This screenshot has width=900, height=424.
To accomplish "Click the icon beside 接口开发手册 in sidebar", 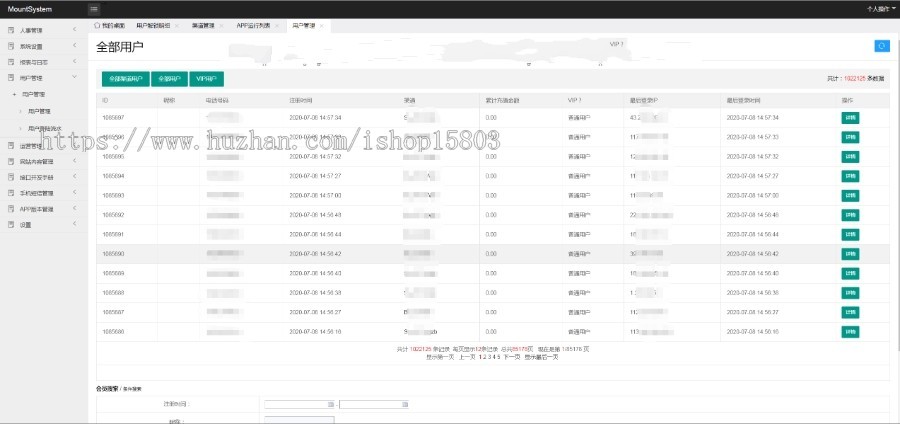I will 11,177.
